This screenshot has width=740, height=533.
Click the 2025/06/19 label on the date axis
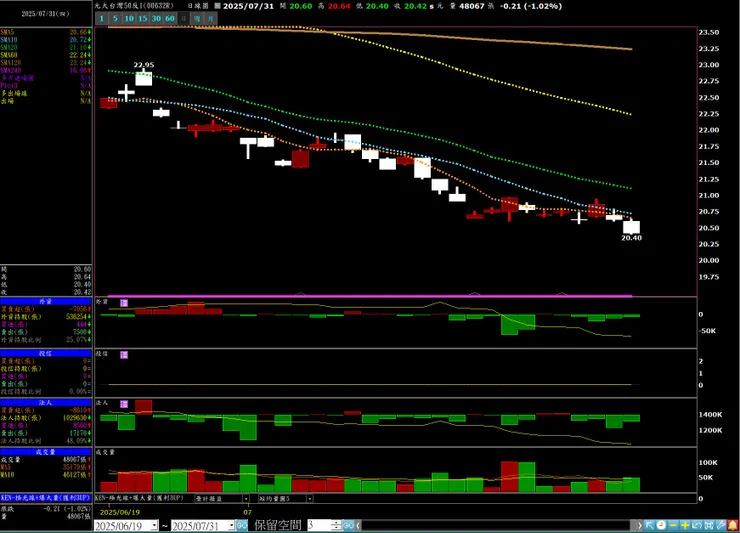120,512
